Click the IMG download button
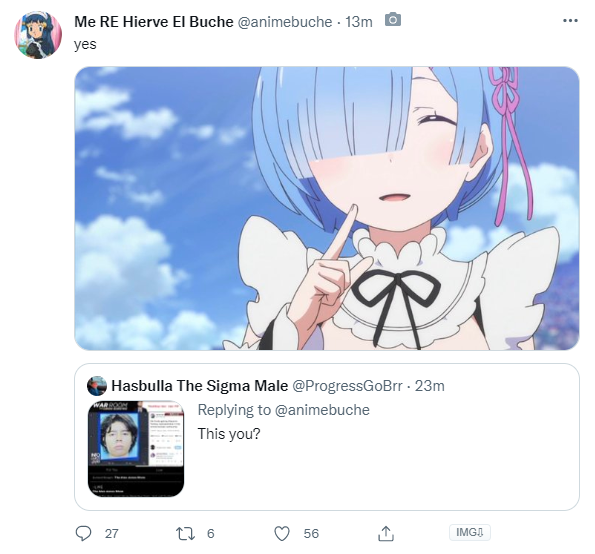 (469, 532)
